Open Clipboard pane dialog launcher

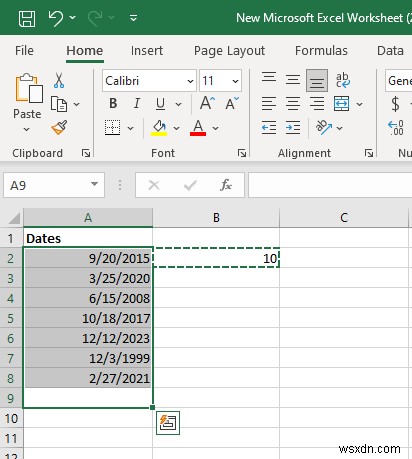(86, 153)
